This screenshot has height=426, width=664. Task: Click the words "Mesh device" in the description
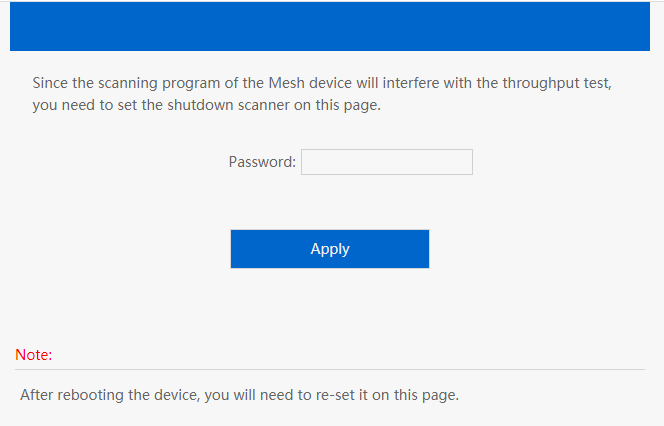[x=310, y=82]
